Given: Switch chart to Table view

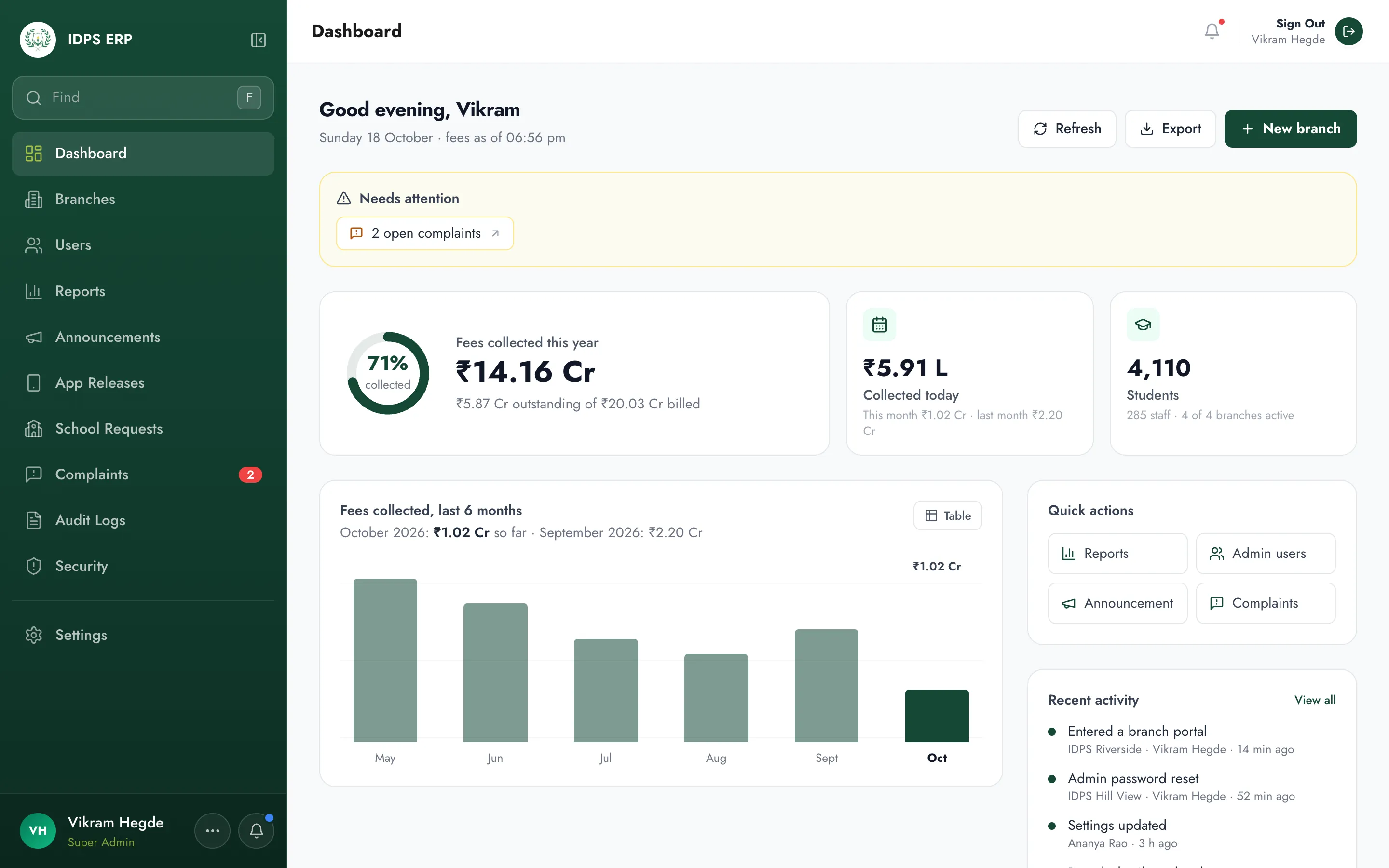Looking at the screenshot, I should click(x=948, y=515).
